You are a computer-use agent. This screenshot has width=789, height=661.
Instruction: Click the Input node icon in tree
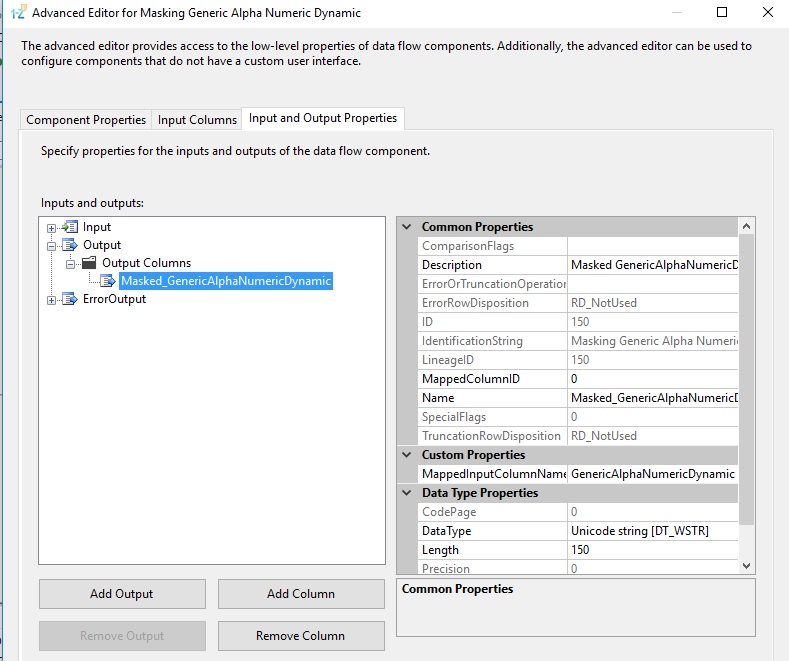69,227
